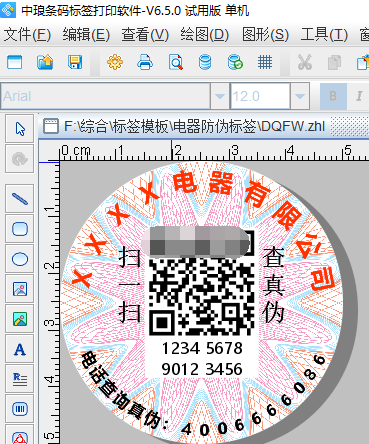The image size is (369, 444).
Task: Select the barcode tool
Action: [x=20, y=409]
